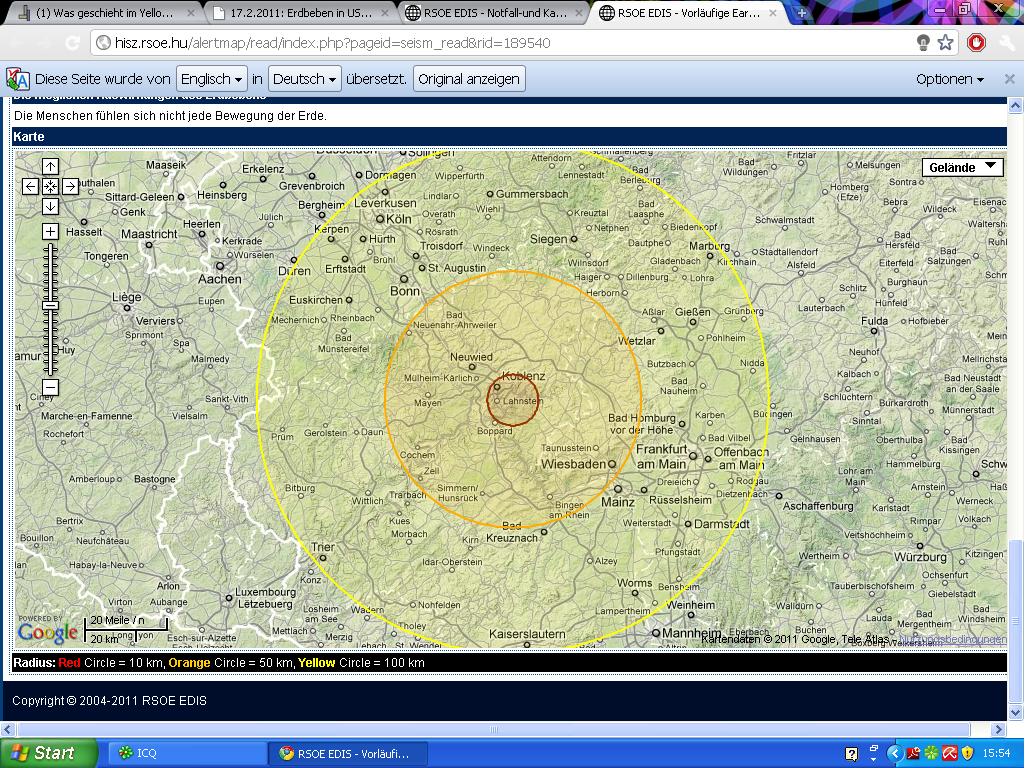This screenshot has height=768, width=1035.
Task: Pan the map up
Action: pos(51,166)
